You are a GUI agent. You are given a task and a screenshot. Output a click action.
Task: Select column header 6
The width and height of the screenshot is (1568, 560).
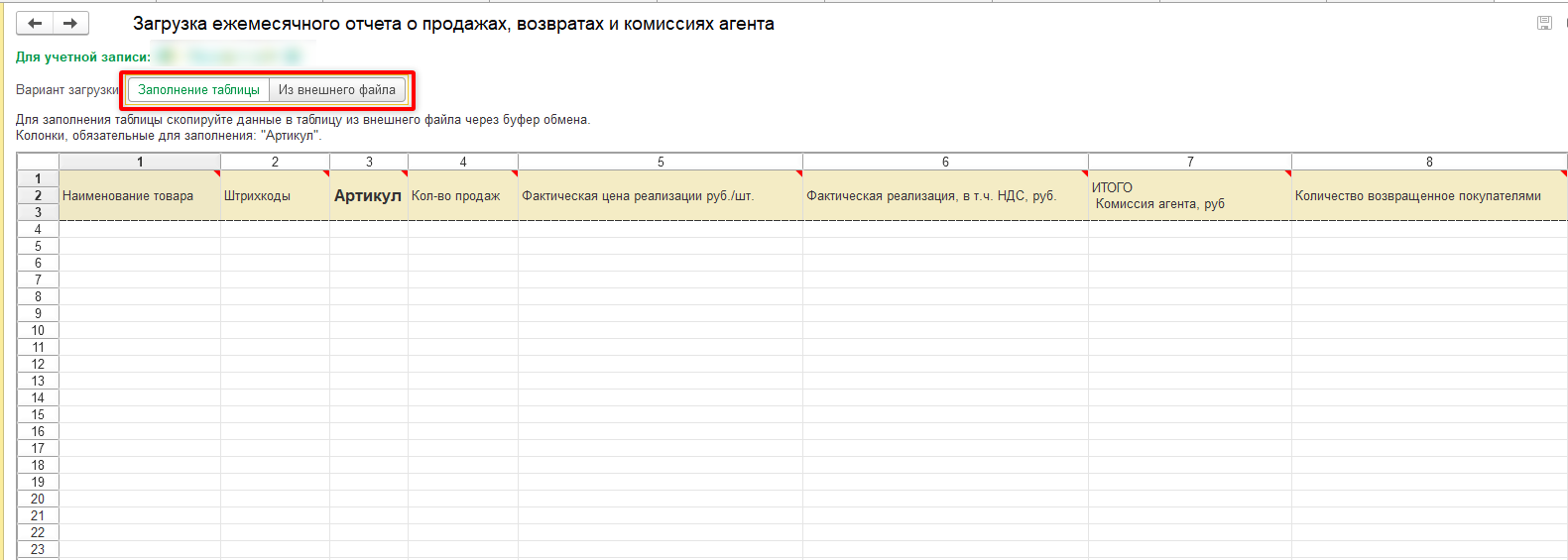pyautogui.click(x=945, y=162)
